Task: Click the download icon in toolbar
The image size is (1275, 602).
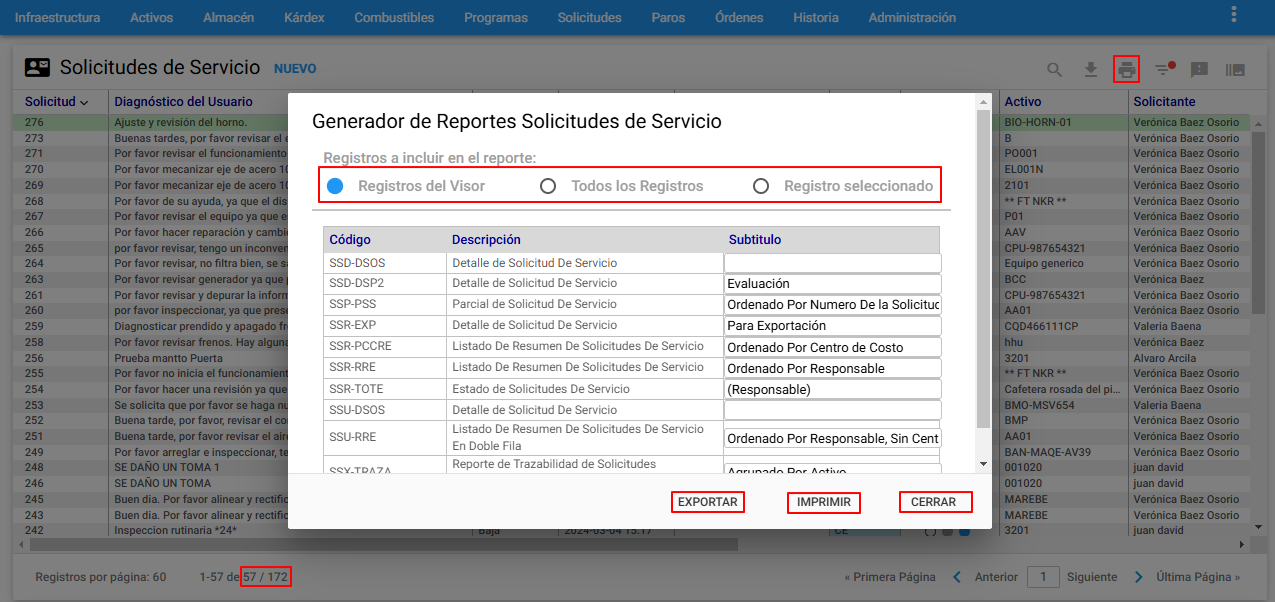Action: (1091, 70)
